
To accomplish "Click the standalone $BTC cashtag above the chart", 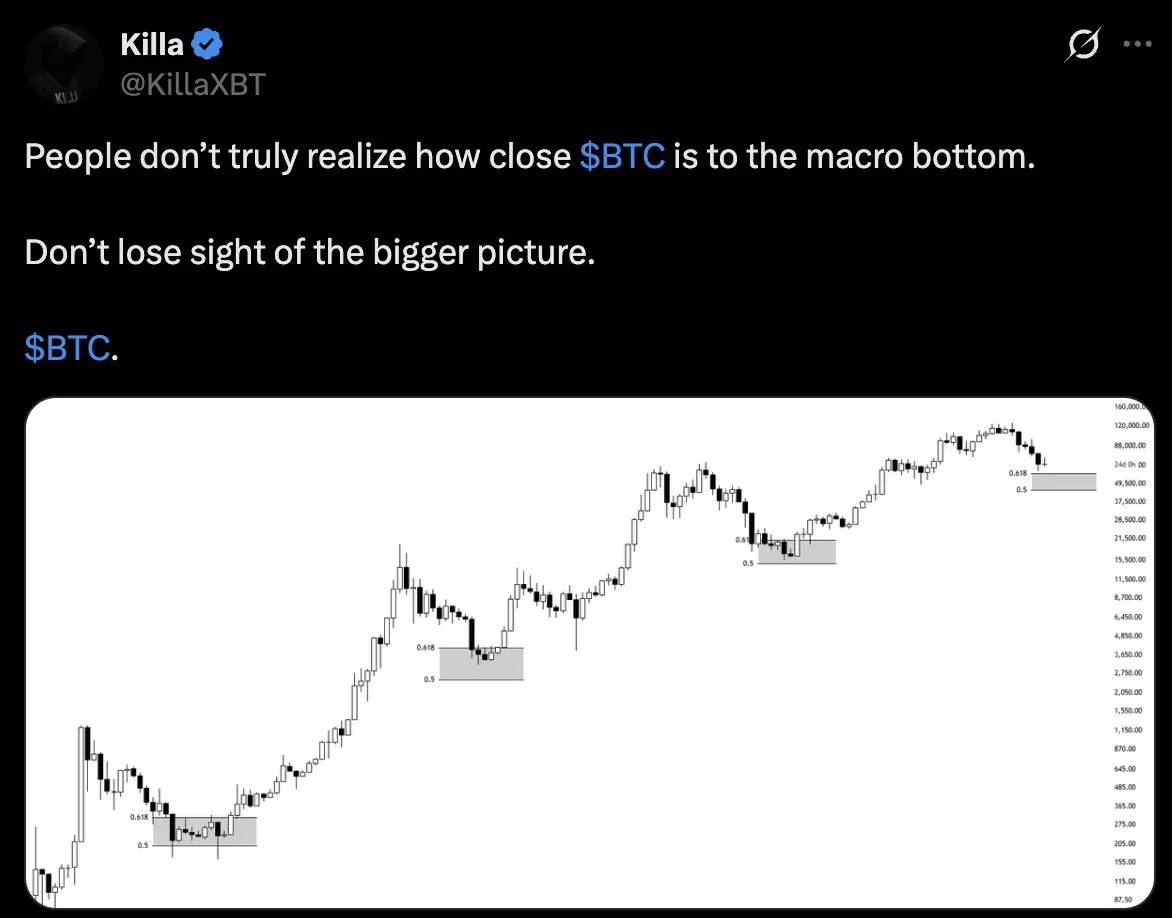I will pos(67,348).
